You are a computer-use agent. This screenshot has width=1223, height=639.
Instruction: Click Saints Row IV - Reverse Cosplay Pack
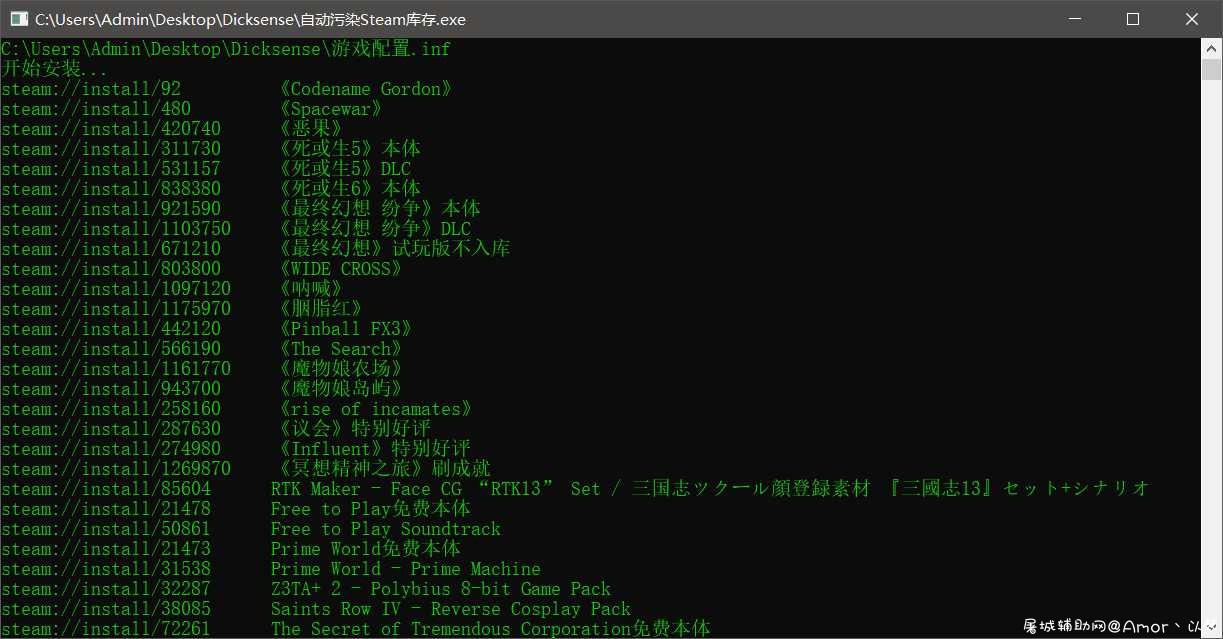point(451,609)
